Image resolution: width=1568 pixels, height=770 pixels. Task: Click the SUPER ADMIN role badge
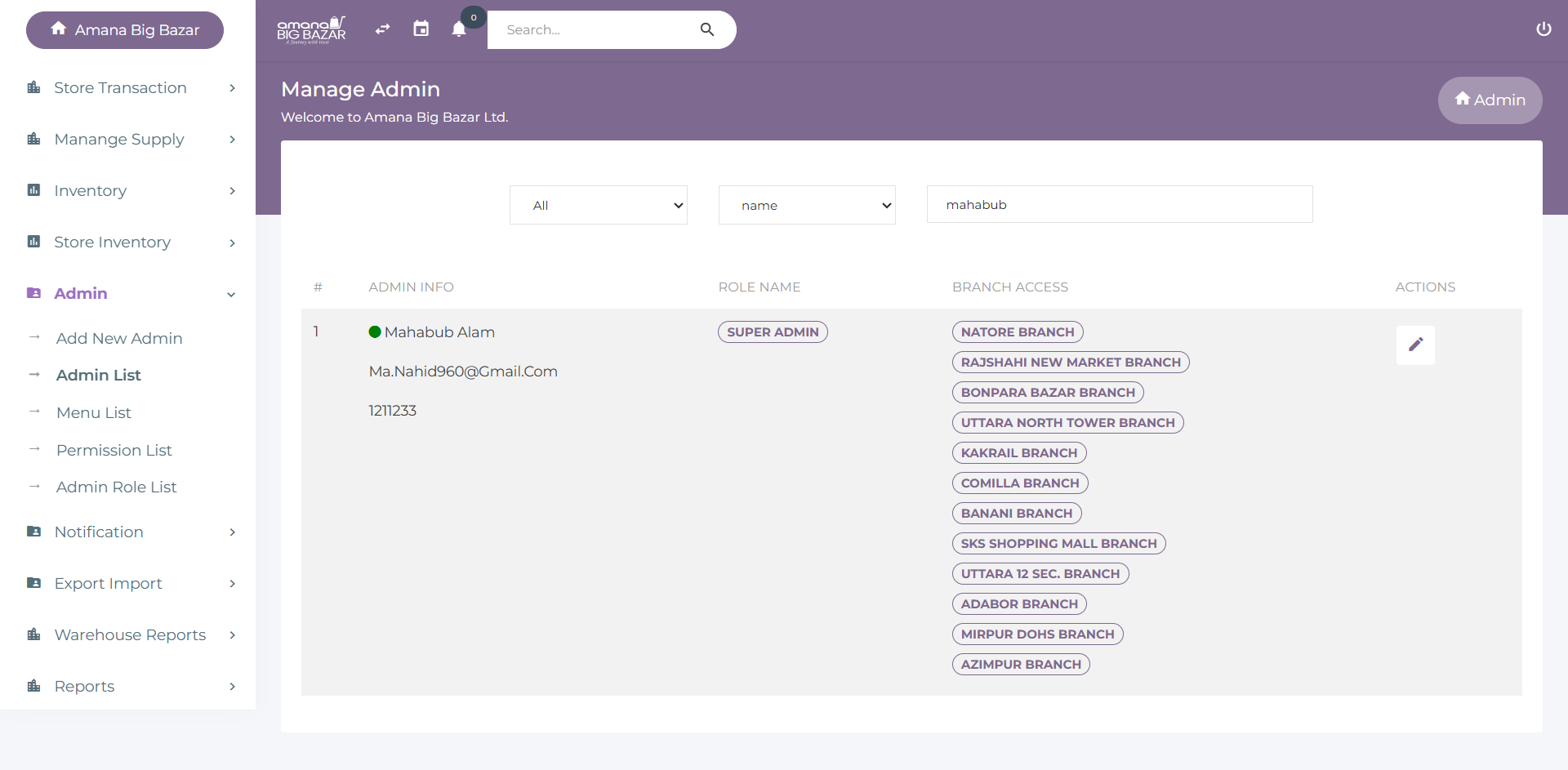(773, 332)
